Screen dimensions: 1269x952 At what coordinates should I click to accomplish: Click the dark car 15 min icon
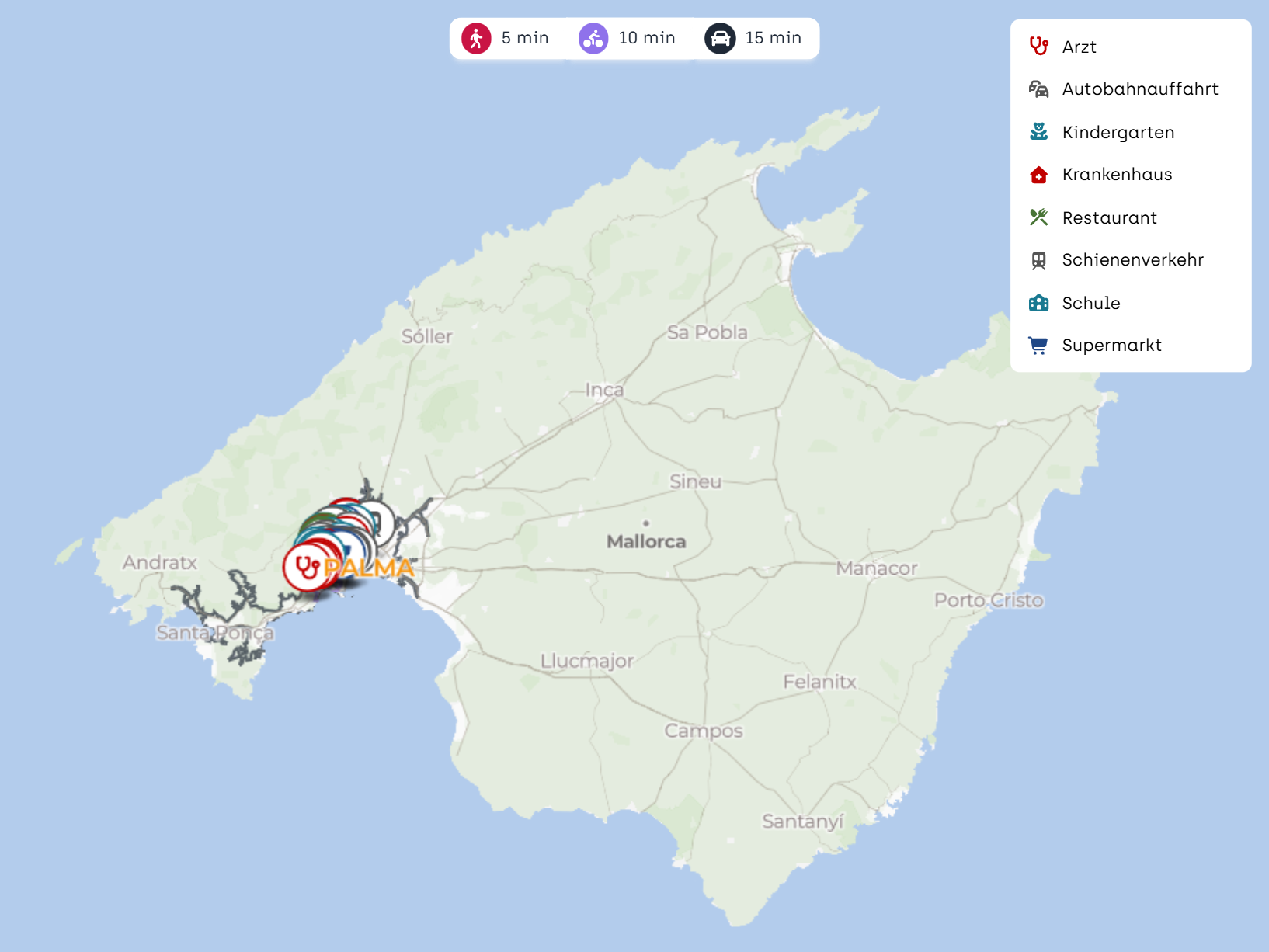tap(720, 38)
